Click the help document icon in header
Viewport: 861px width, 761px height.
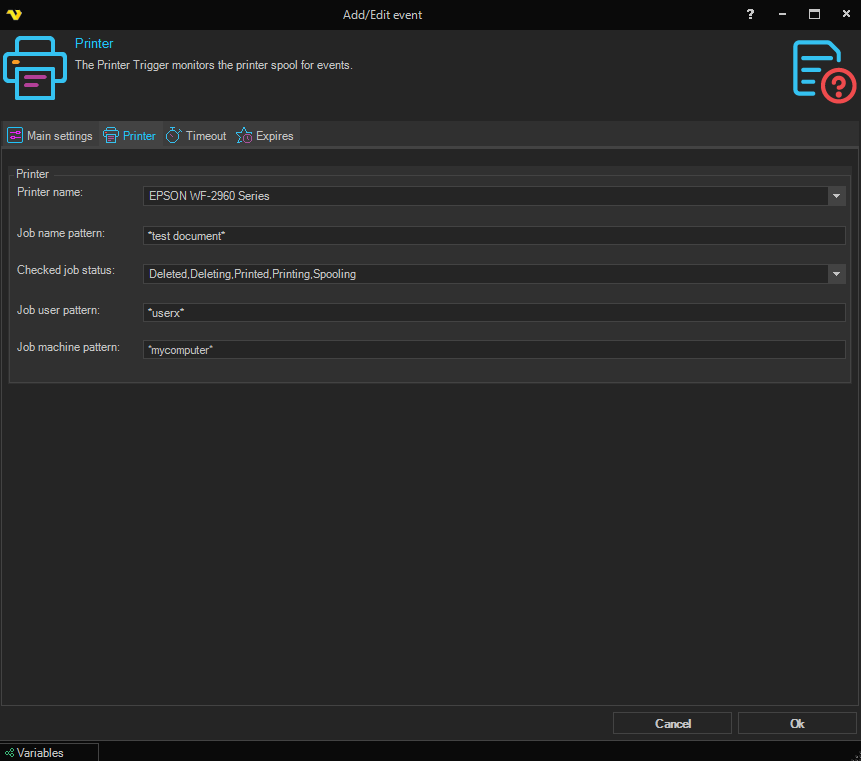click(x=823, y=69)
